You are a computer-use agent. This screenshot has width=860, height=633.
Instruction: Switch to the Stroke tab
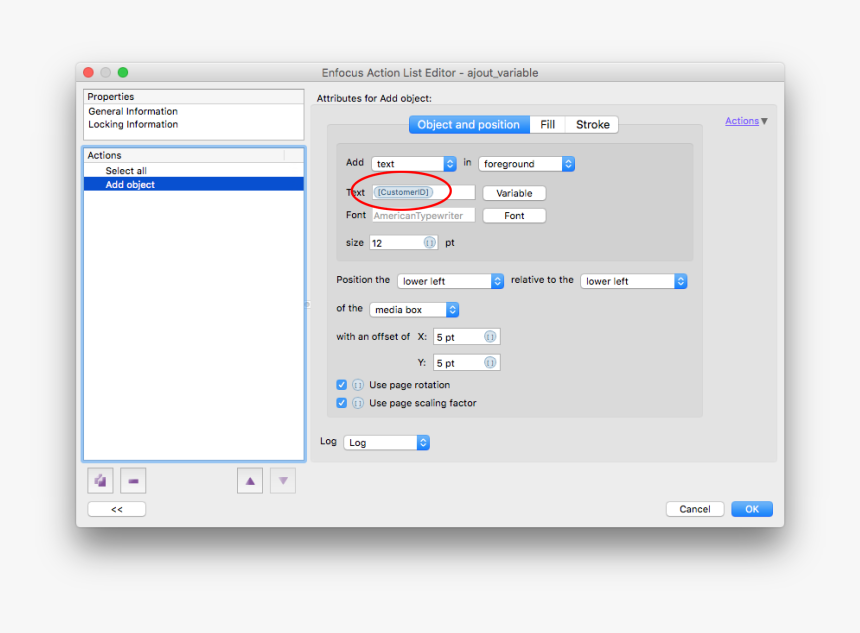pos(592,125)
